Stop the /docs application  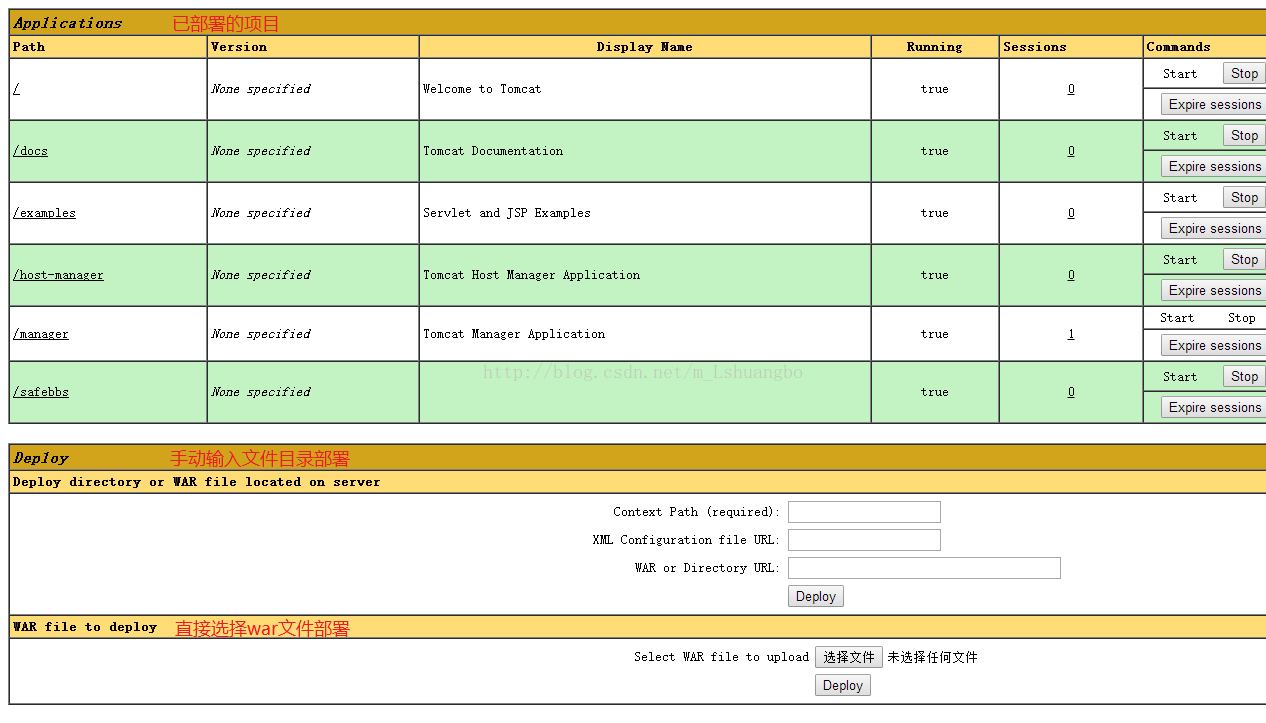pos(1244,135)
